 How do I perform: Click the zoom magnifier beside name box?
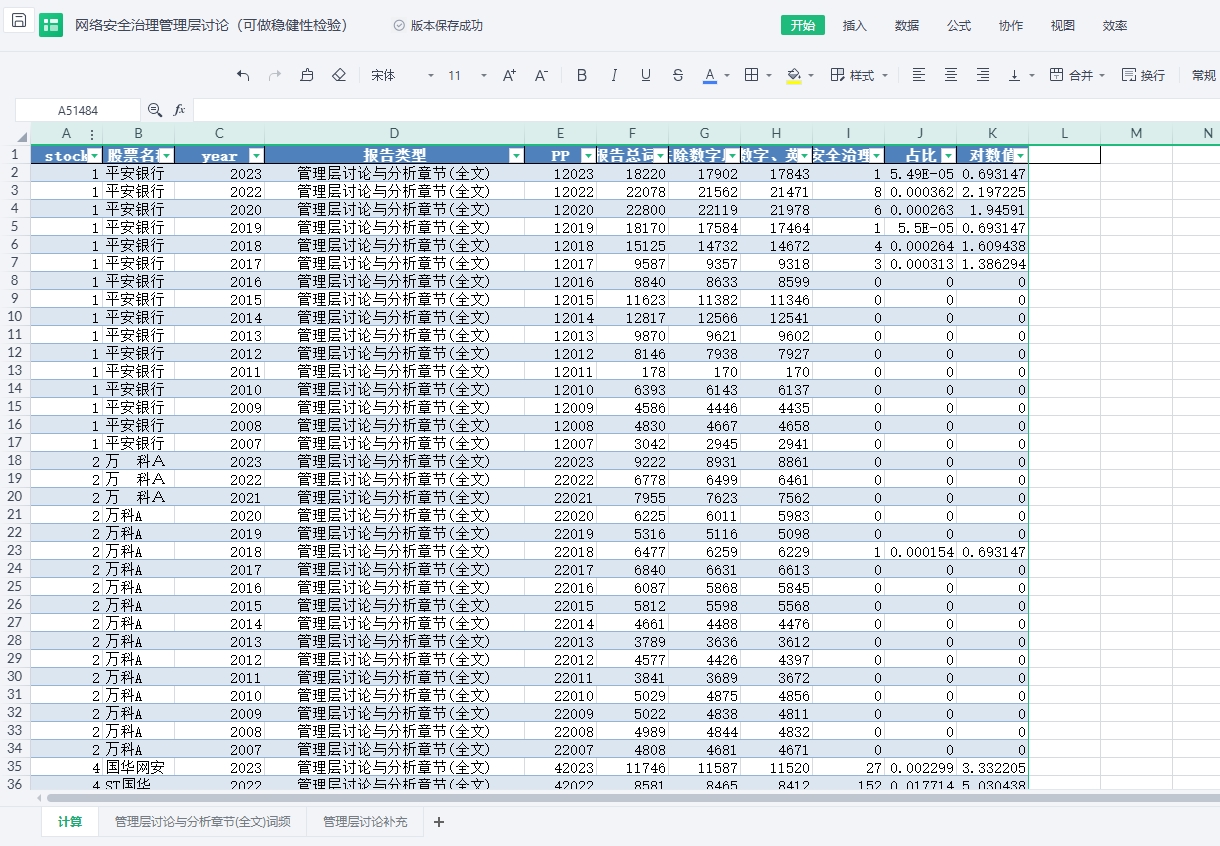click(155, 110)
